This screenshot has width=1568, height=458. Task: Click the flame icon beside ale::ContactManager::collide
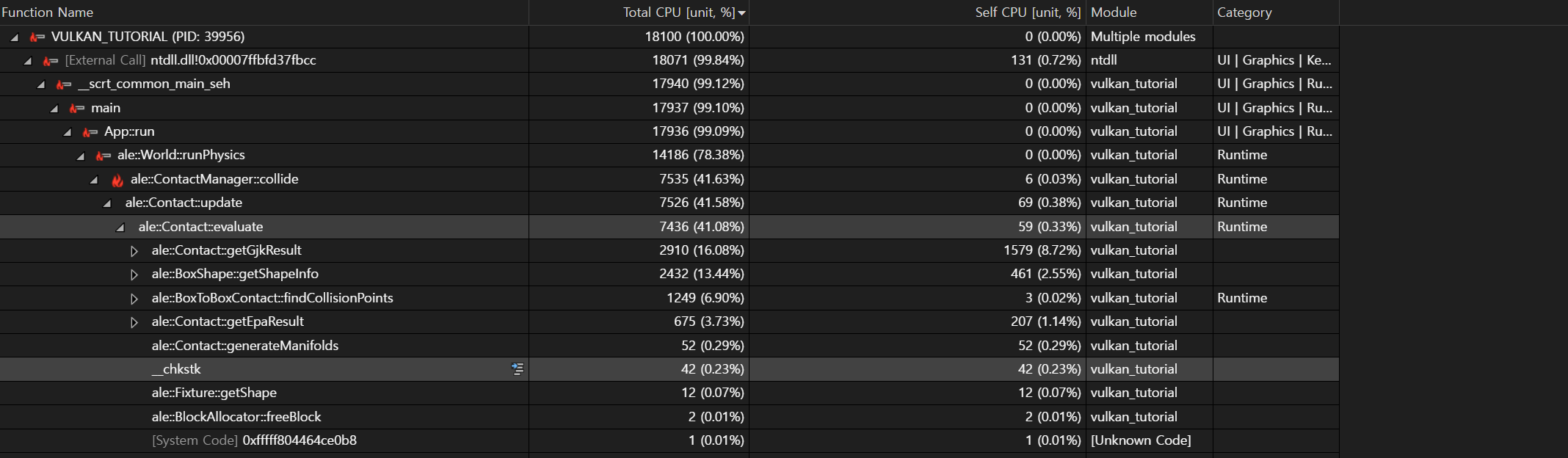pyautogui.click(x=117, y=180)
